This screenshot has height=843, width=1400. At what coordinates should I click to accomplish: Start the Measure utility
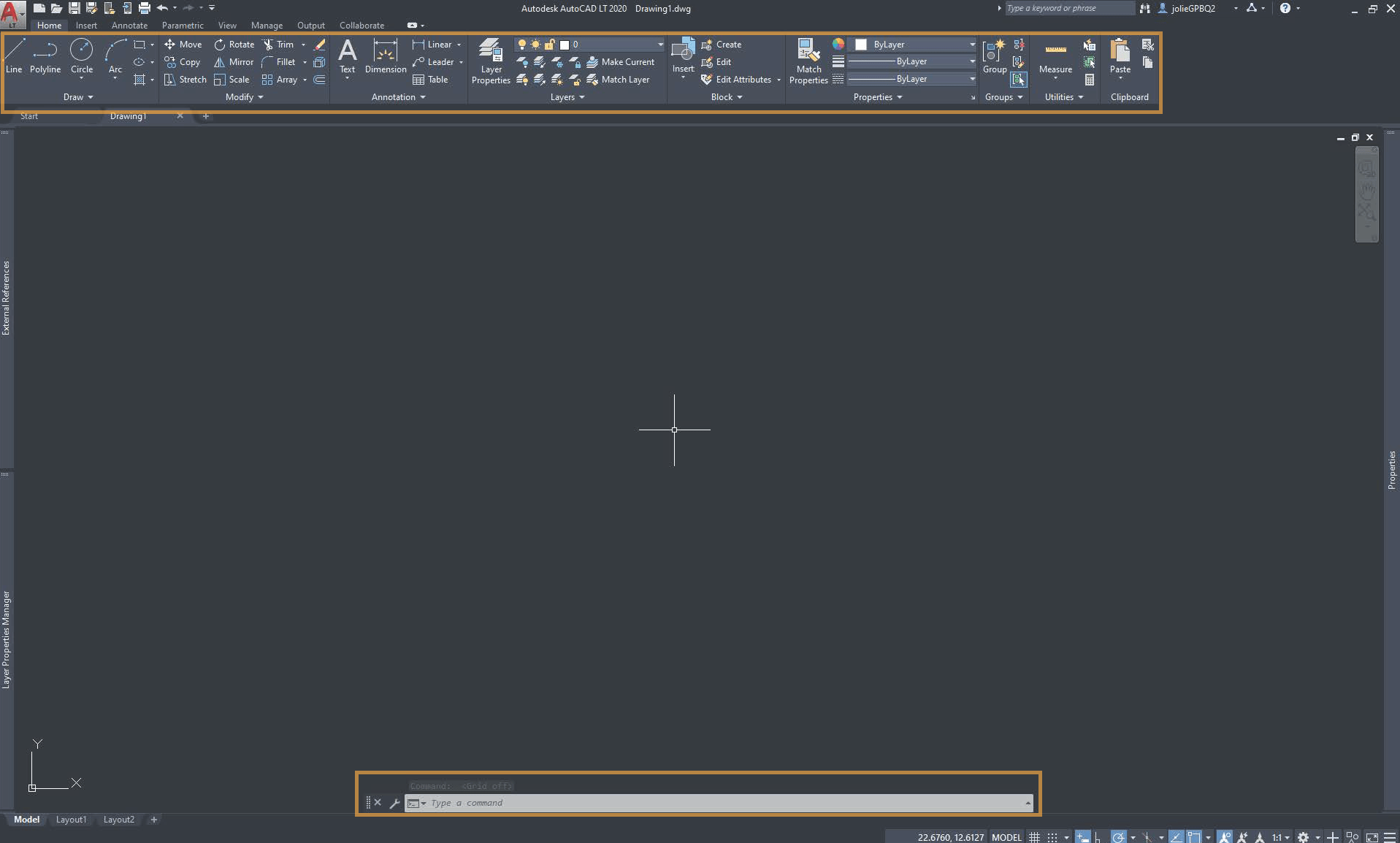[x=1055, y=57]
